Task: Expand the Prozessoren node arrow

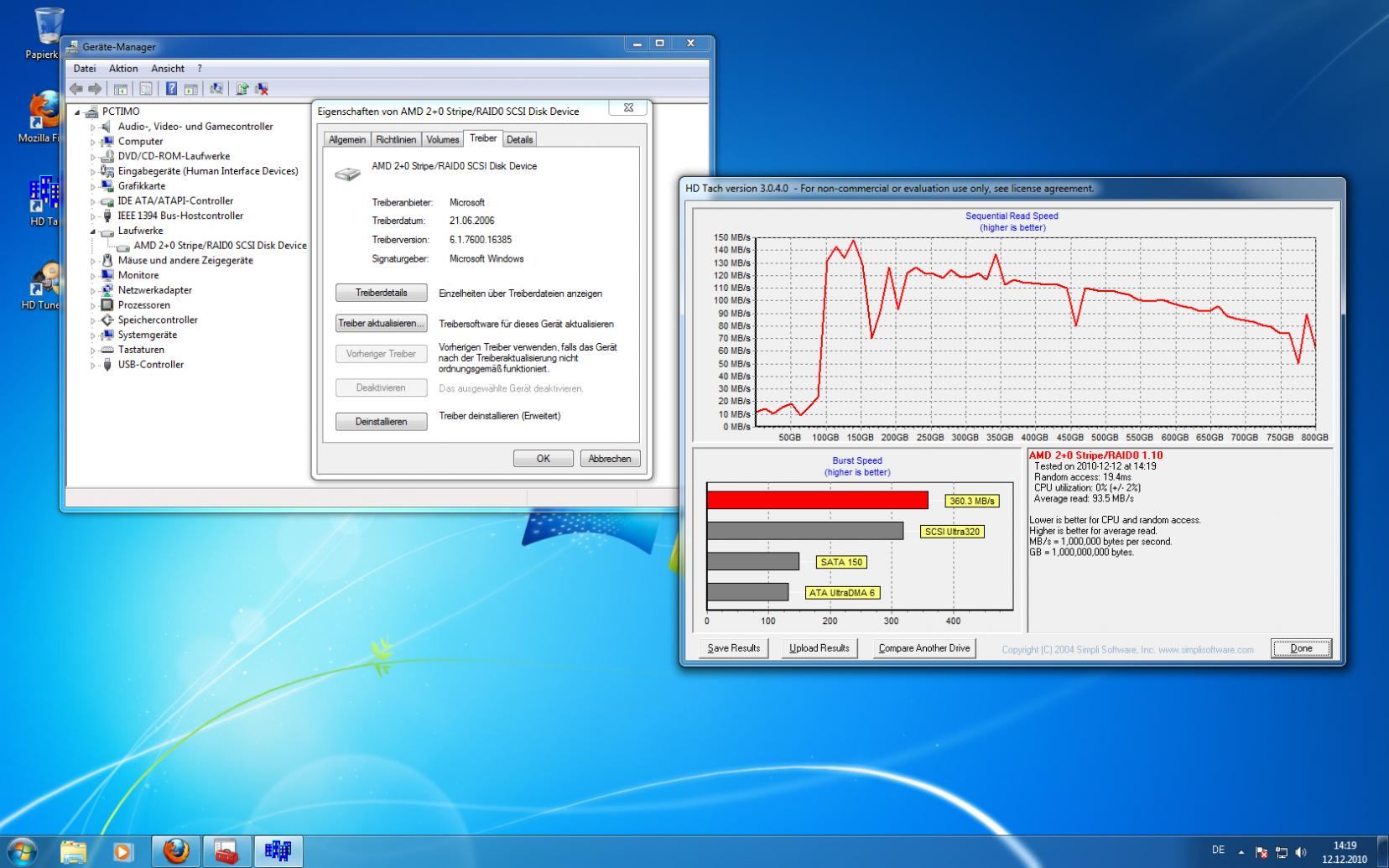Action: point(93,305)
